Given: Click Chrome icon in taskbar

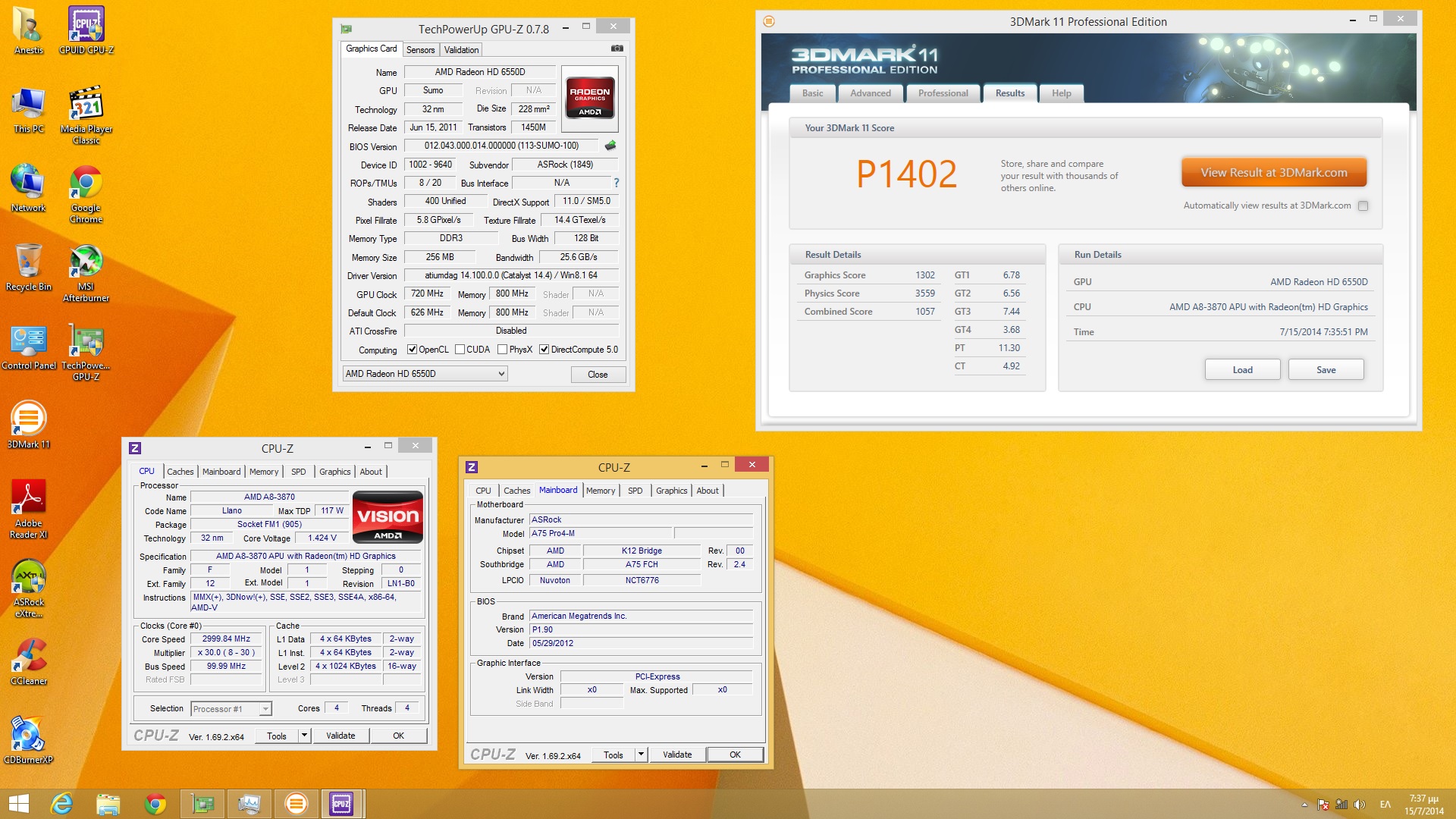Looking at the screenshot, I should 155,804.
